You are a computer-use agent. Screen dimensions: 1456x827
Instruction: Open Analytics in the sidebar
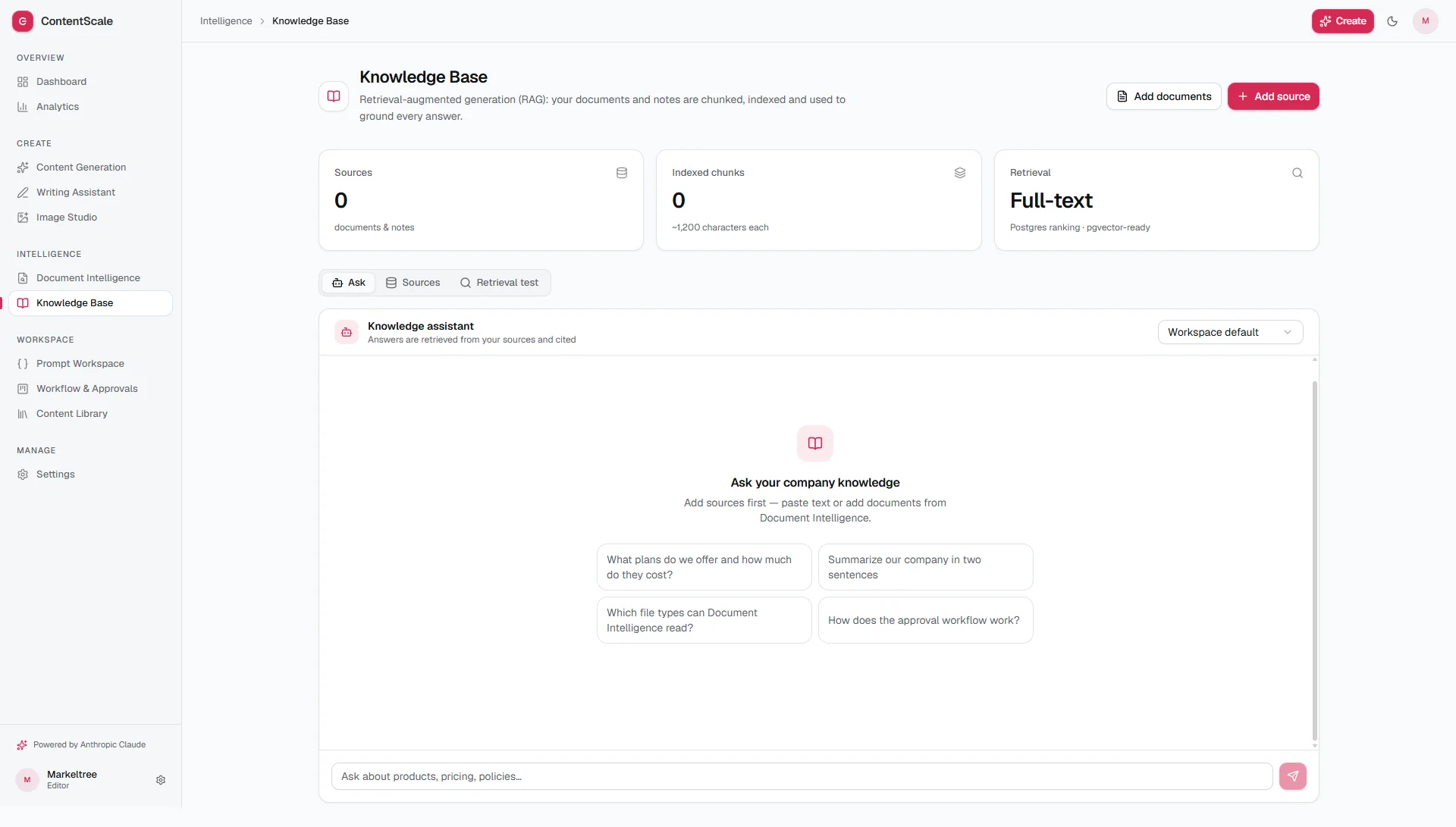(90, 107)
